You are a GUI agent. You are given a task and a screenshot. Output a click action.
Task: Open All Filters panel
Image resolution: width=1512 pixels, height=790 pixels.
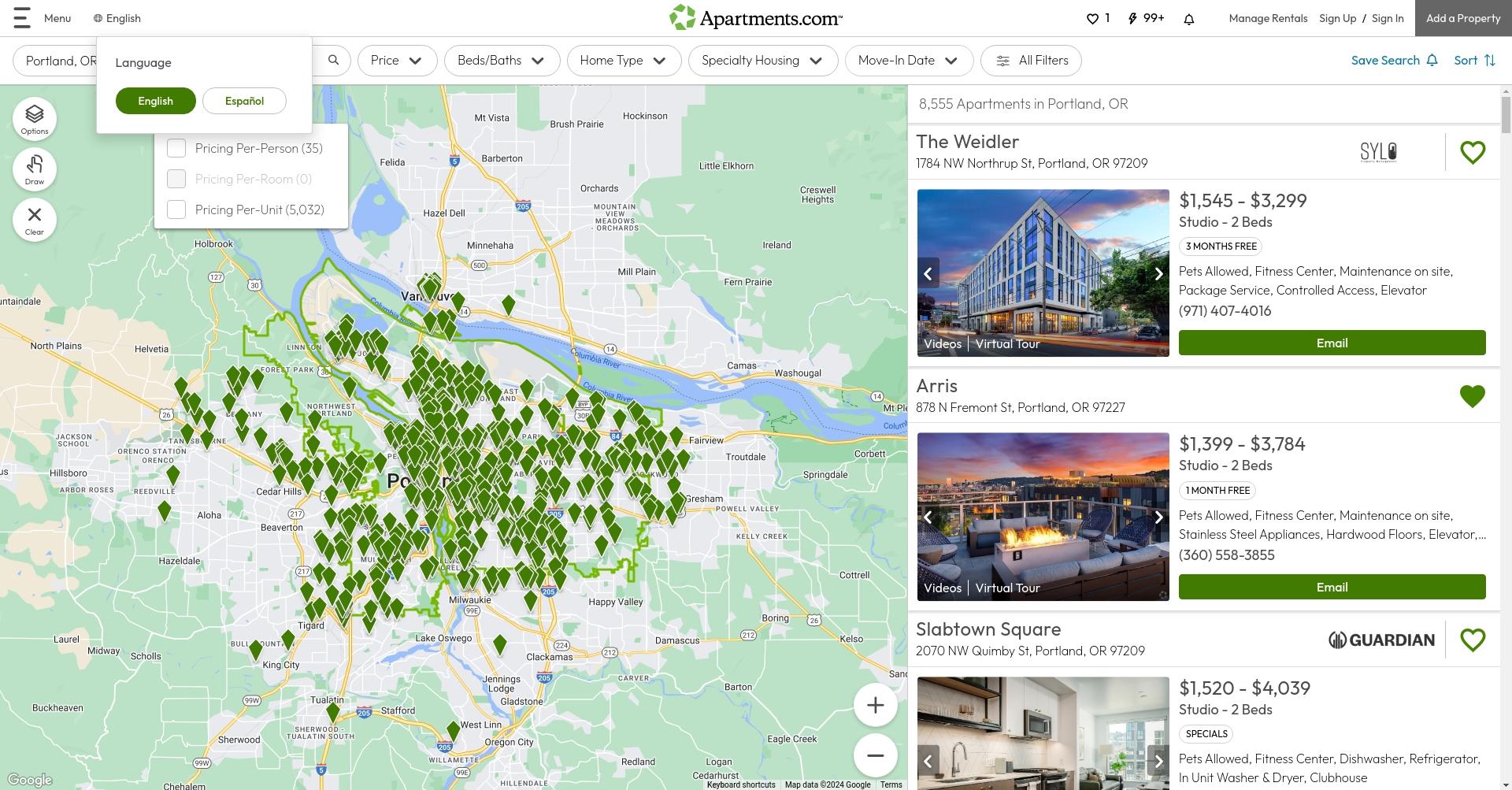tap(1031, 61)
